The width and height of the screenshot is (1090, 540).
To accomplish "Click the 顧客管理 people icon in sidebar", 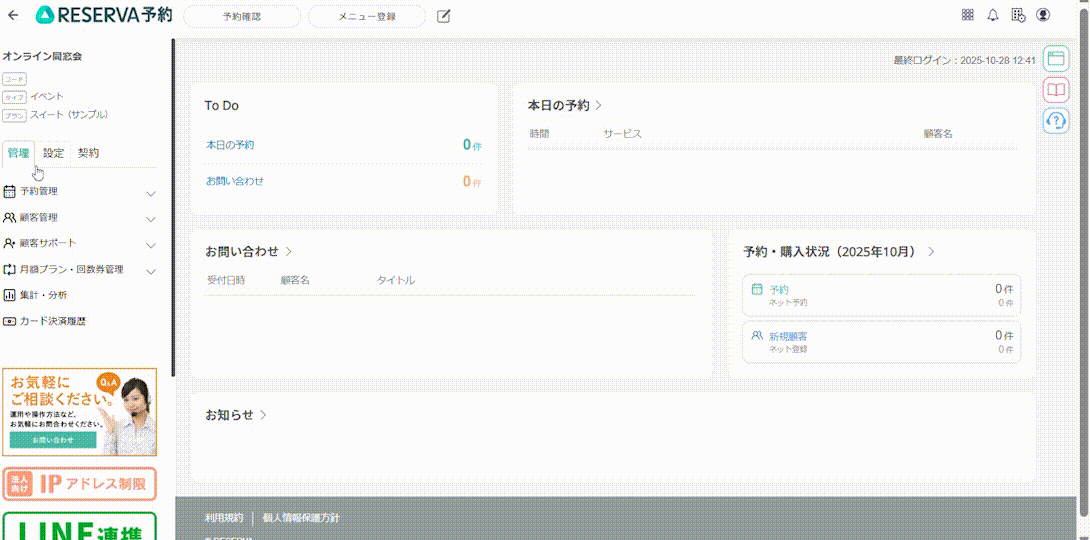I will click(x=10, y=218).
